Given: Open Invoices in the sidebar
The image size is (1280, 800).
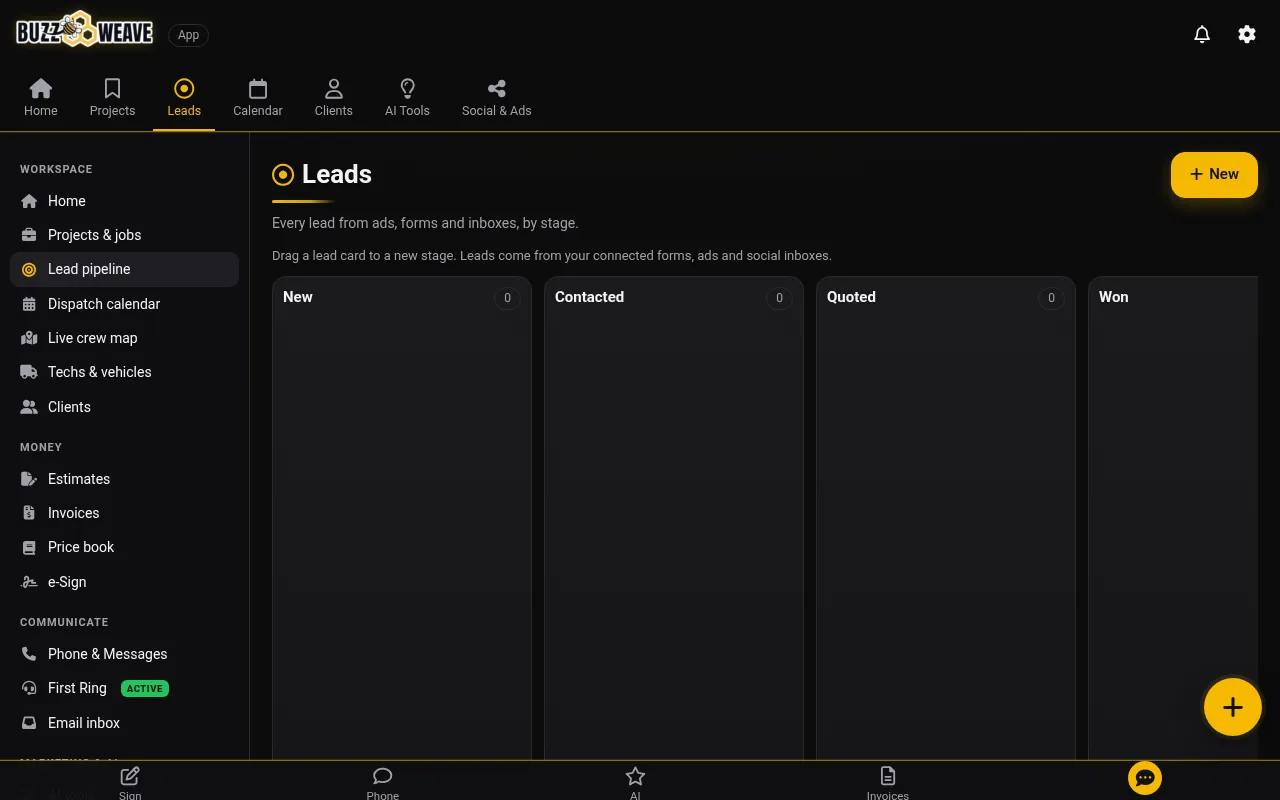Looking at the screenshot, I should click(124, 513).
